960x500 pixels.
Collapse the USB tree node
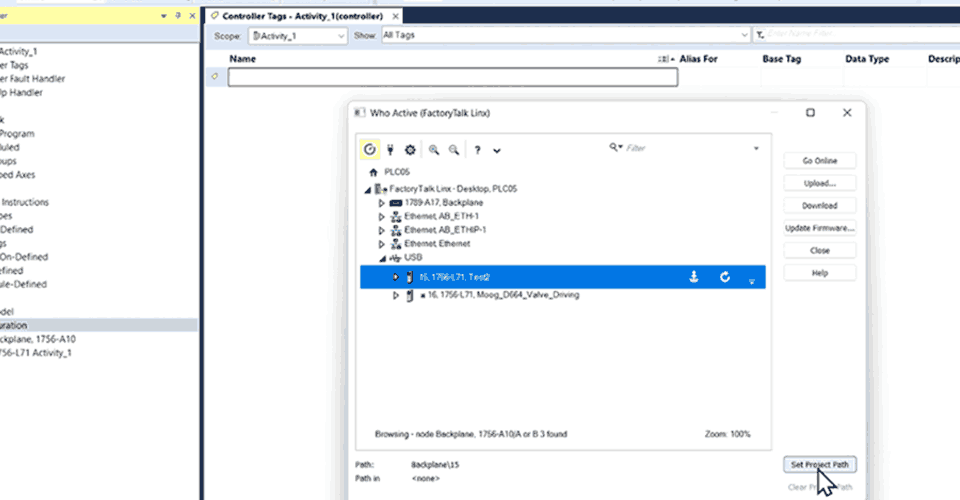(x=381, y=257)
